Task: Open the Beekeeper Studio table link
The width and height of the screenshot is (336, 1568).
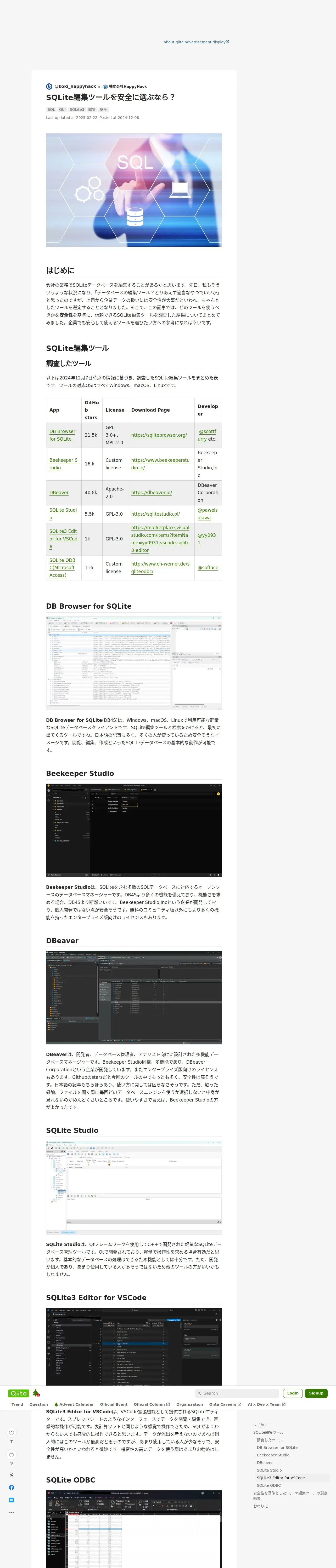Action: tap(63, 464)
